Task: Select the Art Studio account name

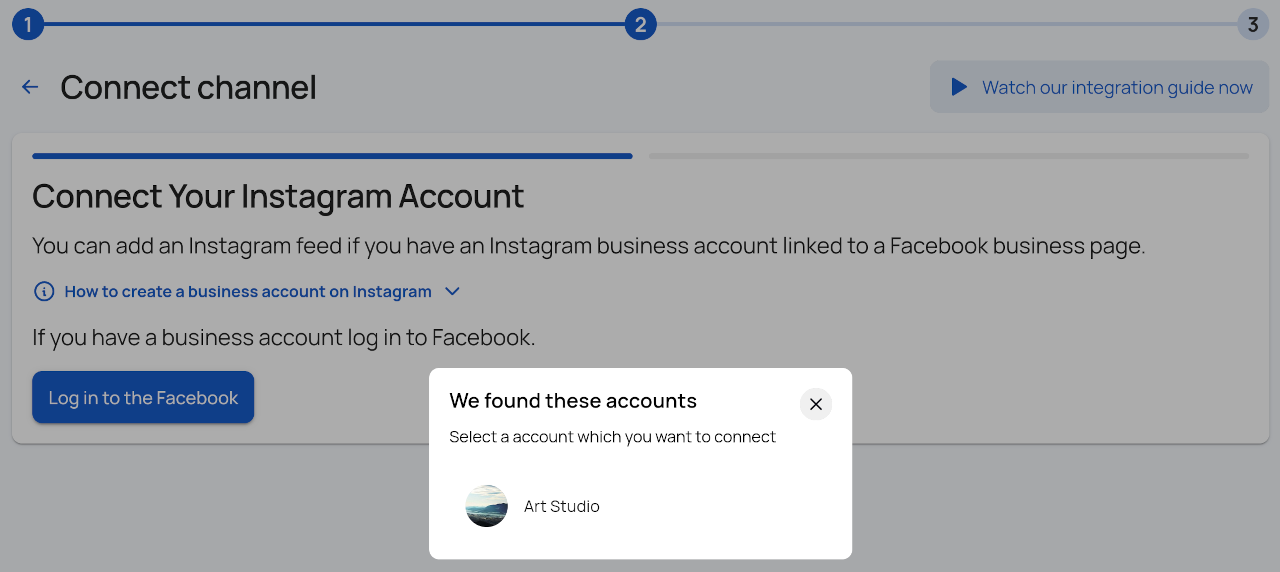Action: (562, 506)
